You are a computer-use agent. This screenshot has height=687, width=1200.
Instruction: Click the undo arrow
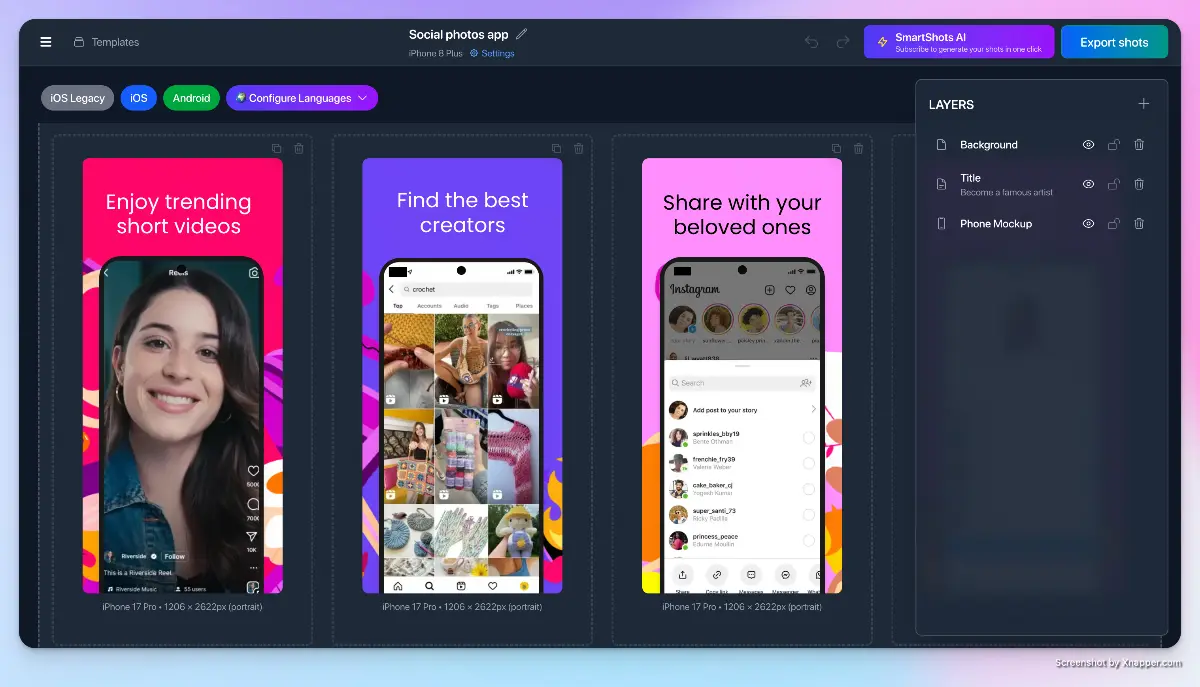(x=810, y=41)
